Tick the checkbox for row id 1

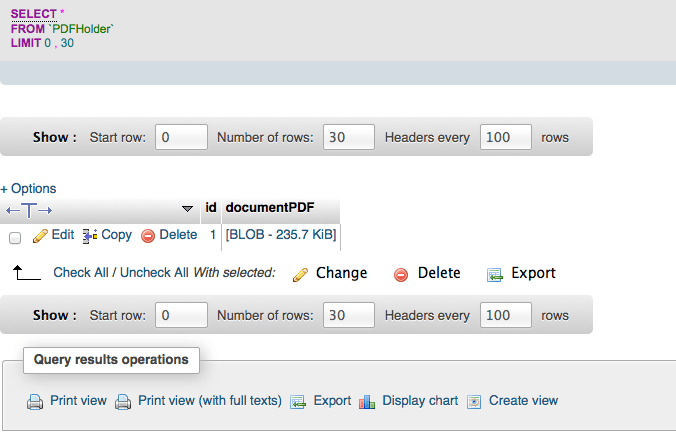(15, 237)
